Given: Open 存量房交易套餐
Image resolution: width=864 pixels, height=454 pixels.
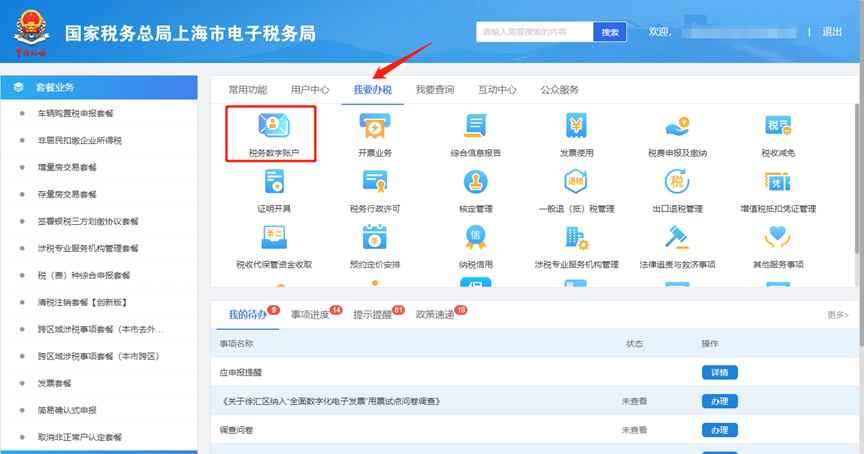Looking at the screenshot, I should pos(67,194).
